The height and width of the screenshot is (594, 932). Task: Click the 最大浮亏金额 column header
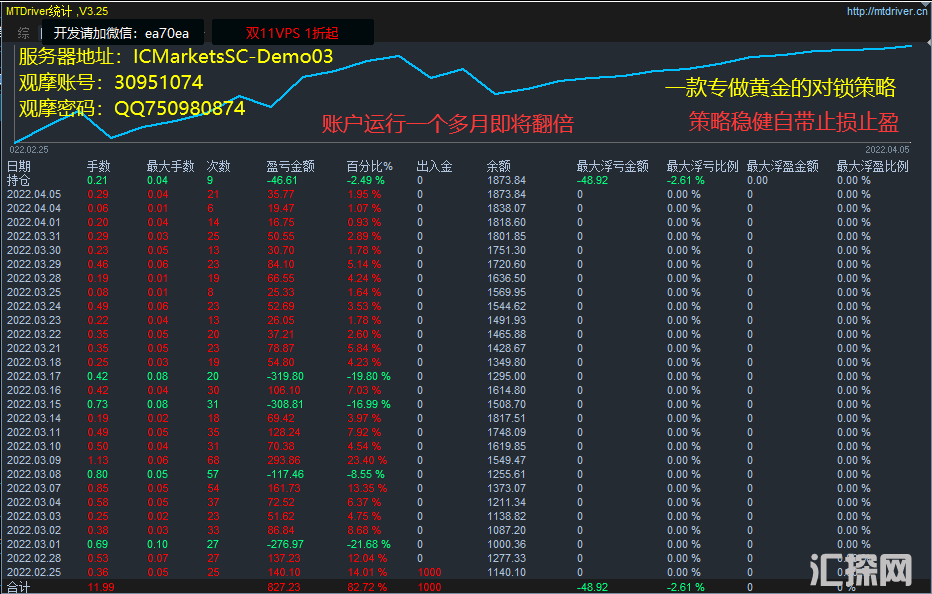[613, 166]
